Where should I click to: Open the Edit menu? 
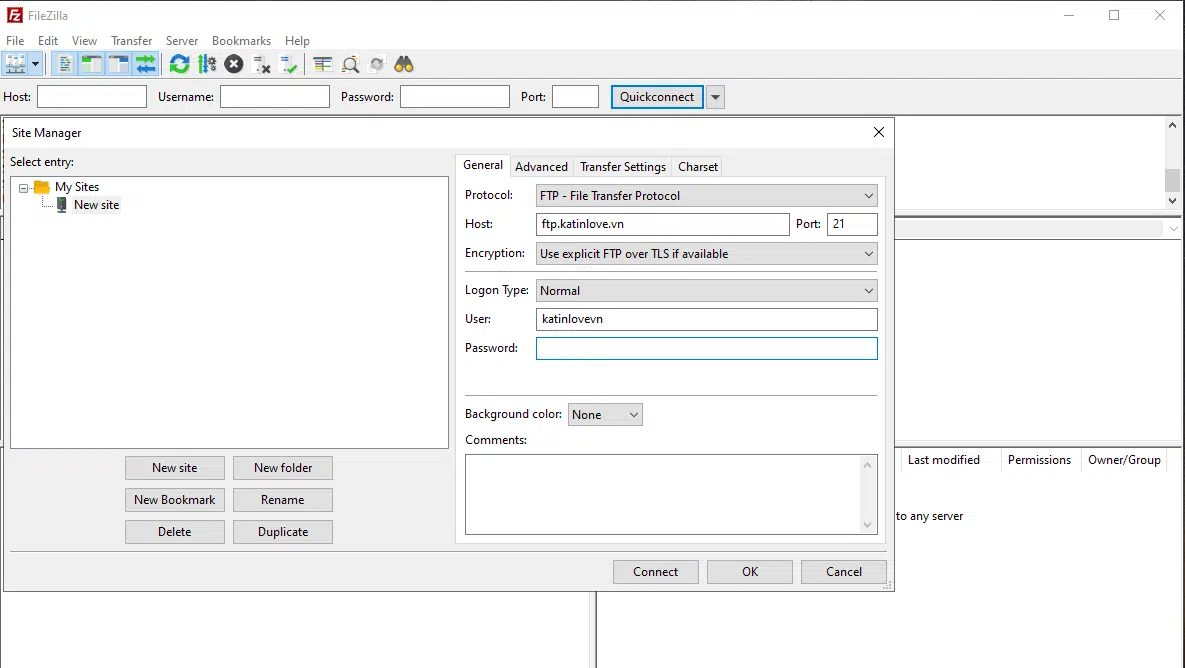coord(48,41)
